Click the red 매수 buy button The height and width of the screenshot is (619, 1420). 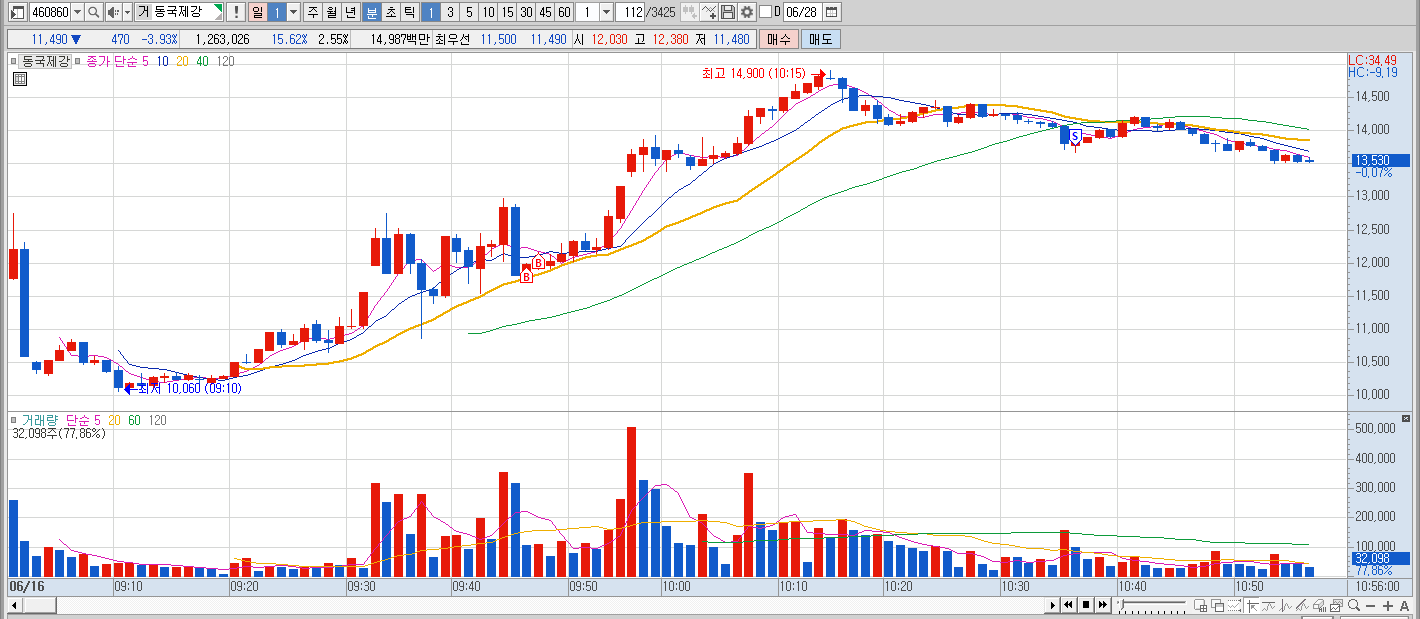click(777, 39)
